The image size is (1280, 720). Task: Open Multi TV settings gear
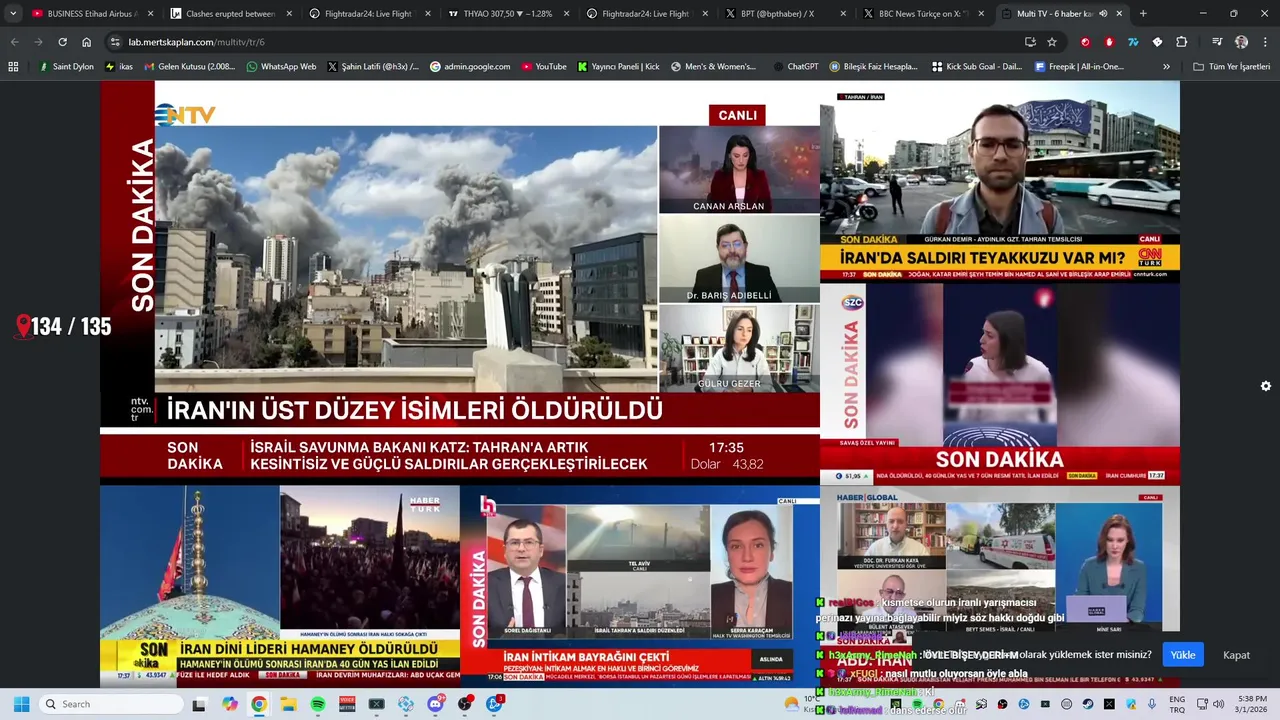[1266, 386]
